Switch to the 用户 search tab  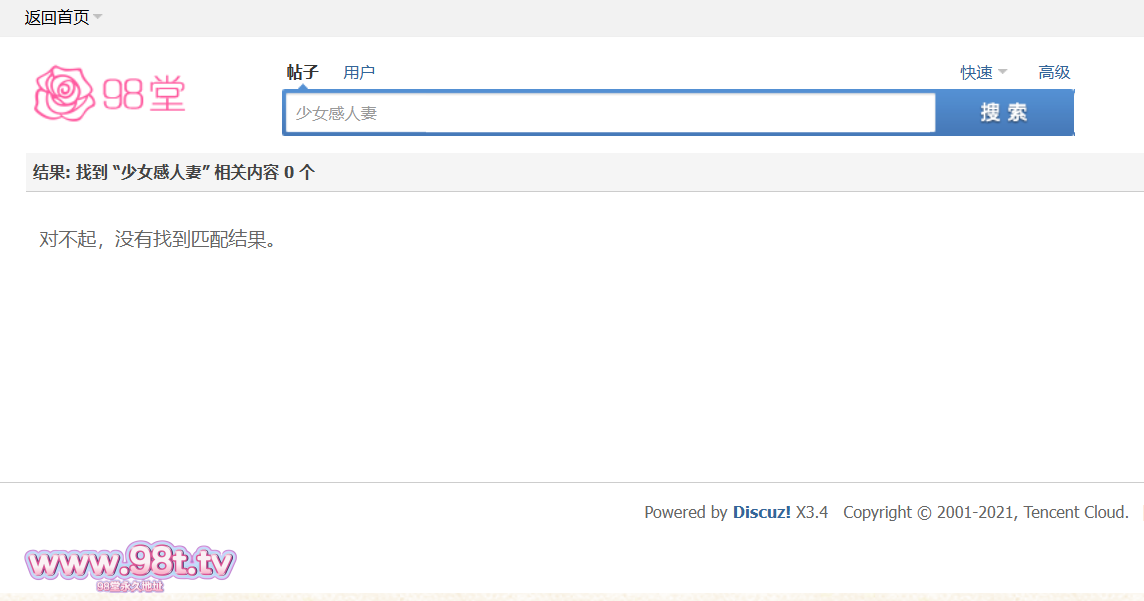tap(359, 72)
